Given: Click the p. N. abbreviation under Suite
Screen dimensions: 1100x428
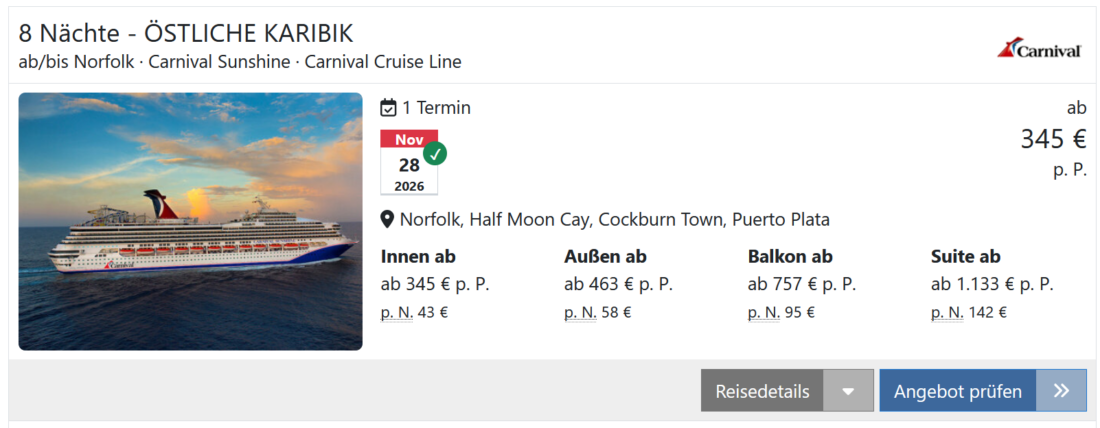Looking at the screenshot, I should (x=947, y=312).
